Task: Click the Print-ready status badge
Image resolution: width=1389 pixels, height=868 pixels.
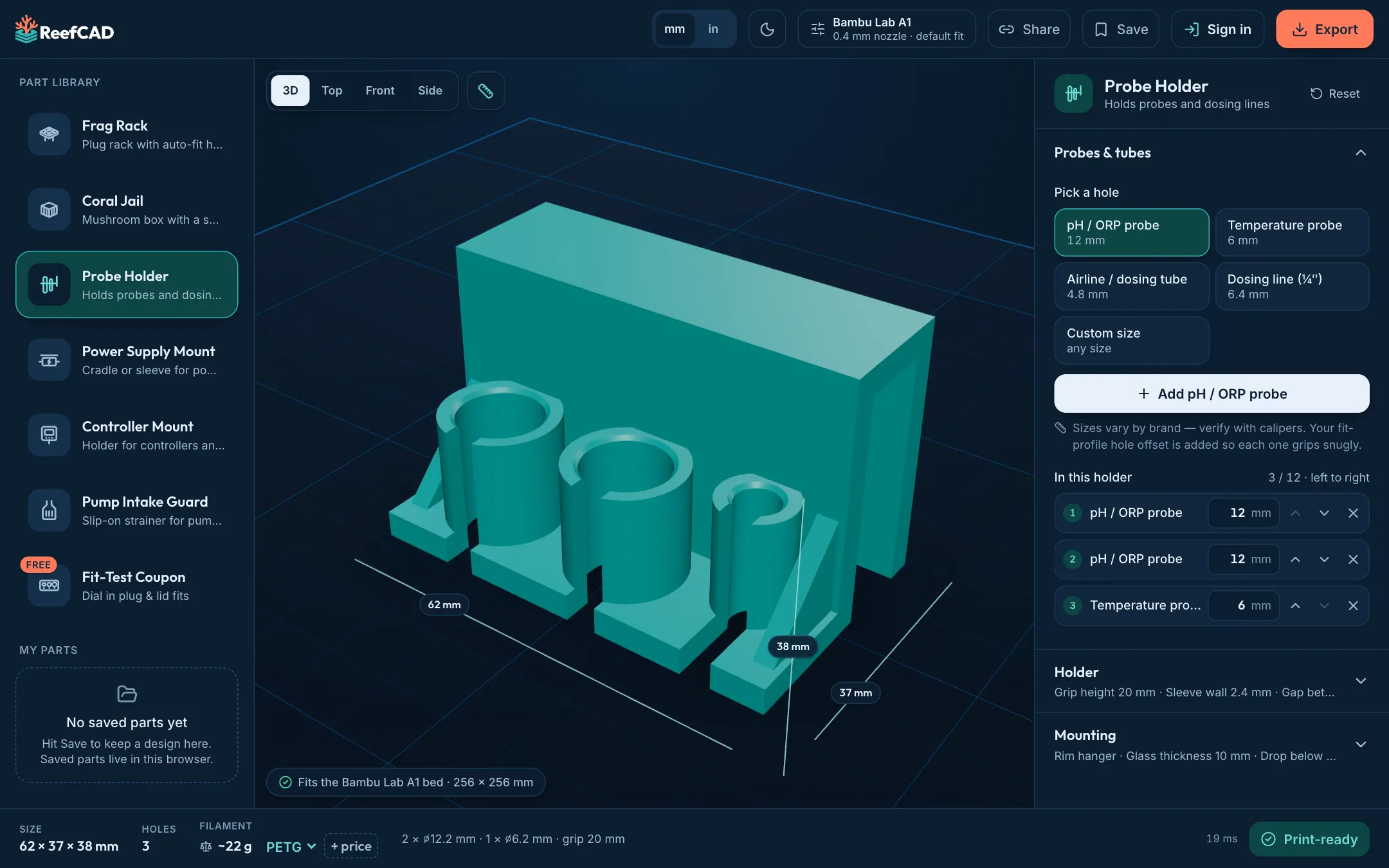Action: point(1309,839)
